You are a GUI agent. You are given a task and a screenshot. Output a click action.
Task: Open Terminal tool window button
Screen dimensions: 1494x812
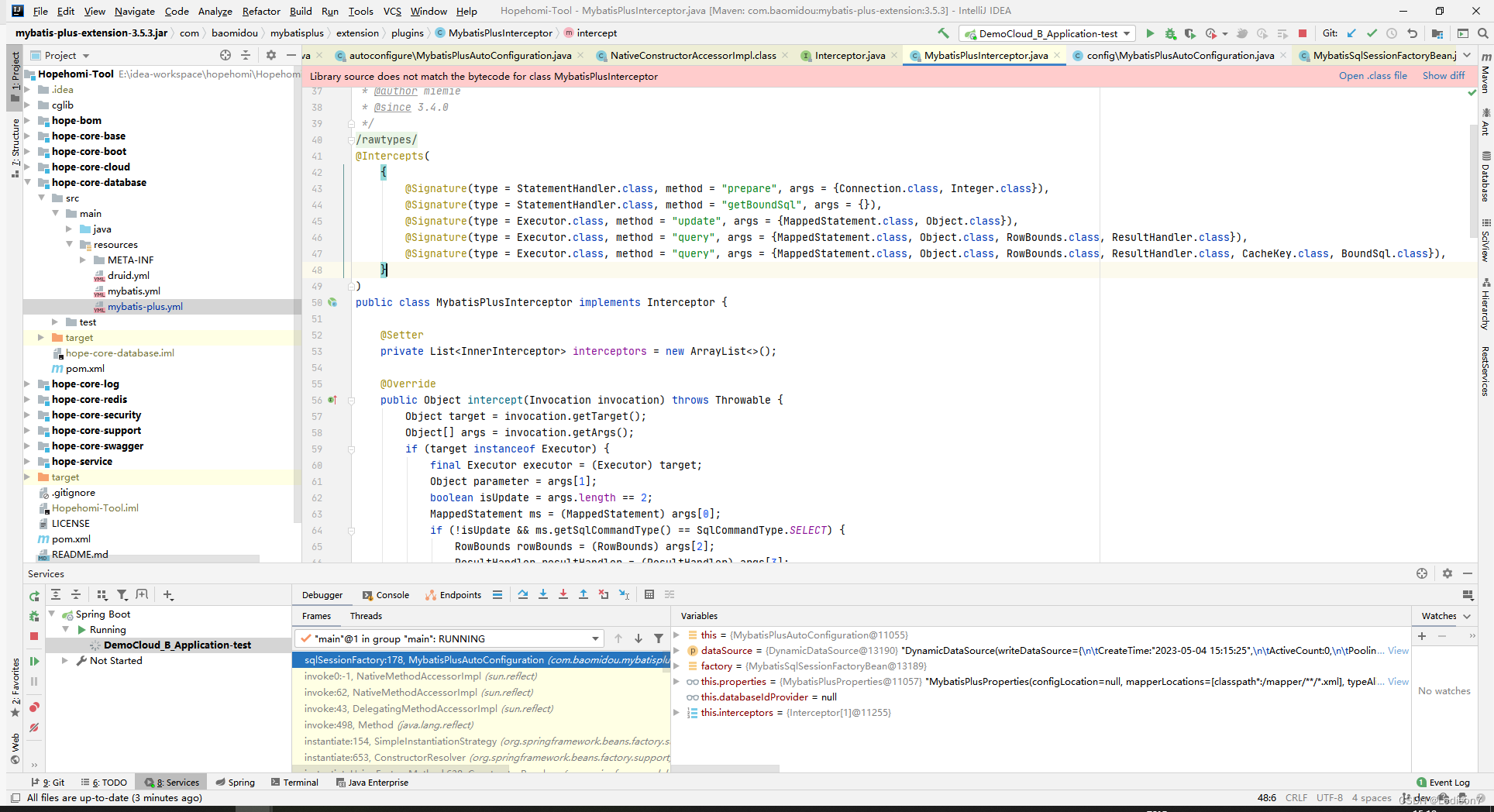[294, 783]
